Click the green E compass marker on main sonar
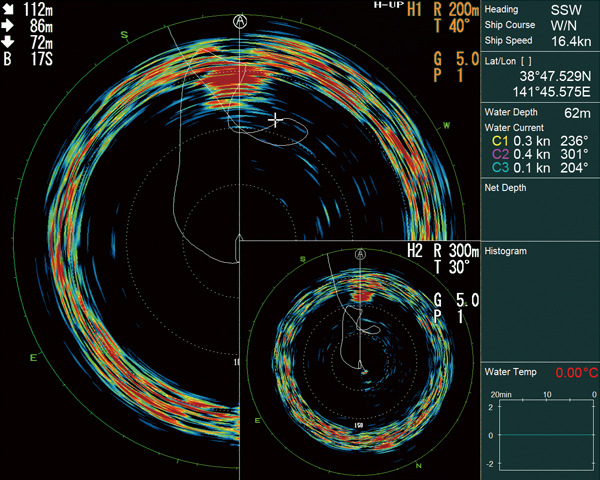 [33, 357]
